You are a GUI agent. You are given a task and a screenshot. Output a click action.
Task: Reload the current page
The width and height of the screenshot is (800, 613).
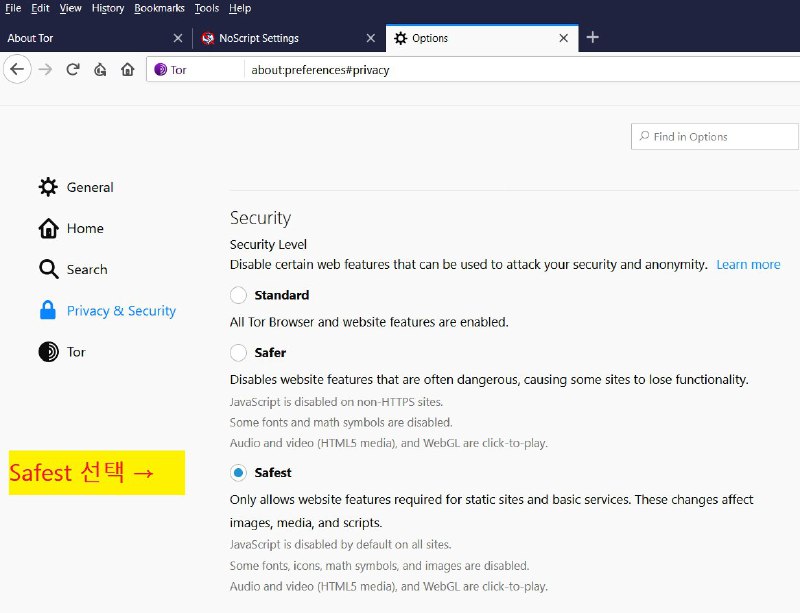pos(73,69)
